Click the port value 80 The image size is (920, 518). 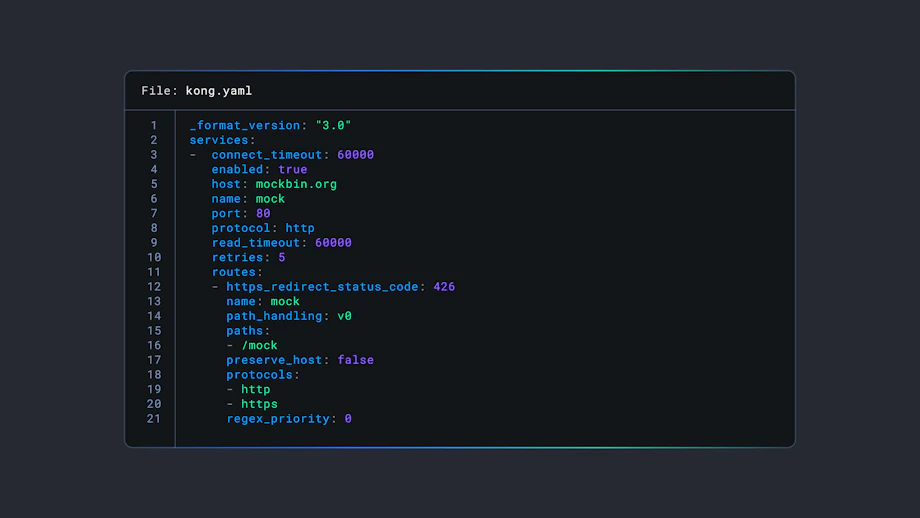point(263,213)
